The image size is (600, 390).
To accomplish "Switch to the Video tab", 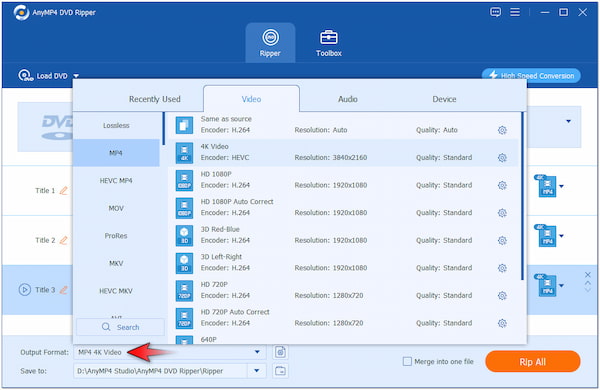I will coord(251,99).
